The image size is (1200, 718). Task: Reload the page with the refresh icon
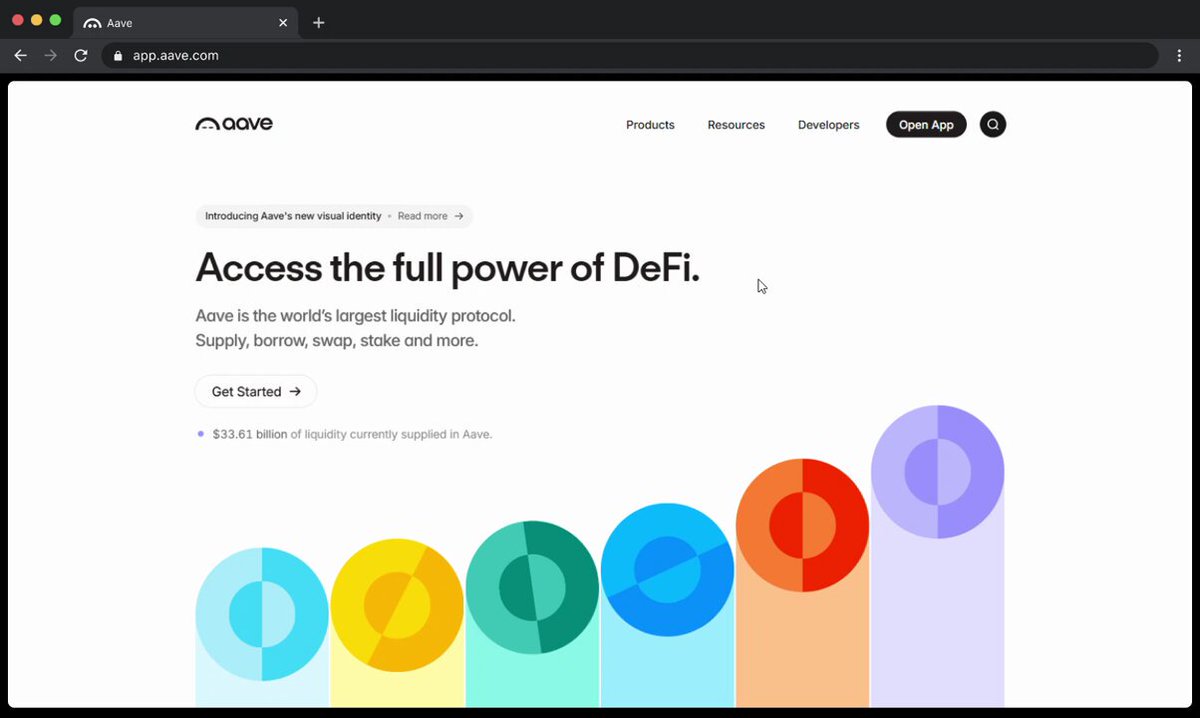pyautogui.click(x=81, y=56)
